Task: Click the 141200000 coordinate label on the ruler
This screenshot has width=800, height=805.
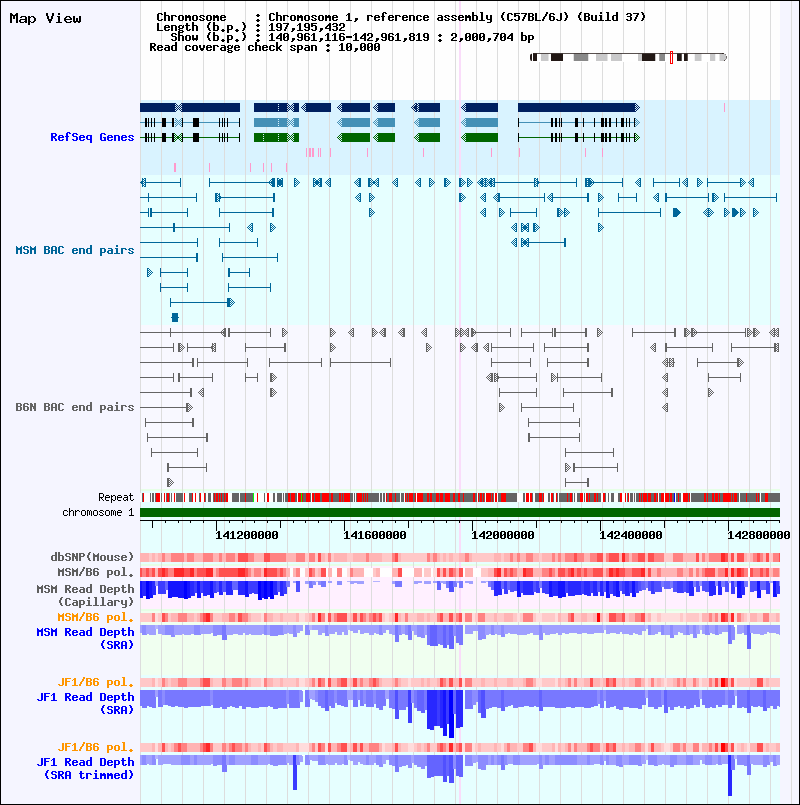Action: tap(246, 535)
